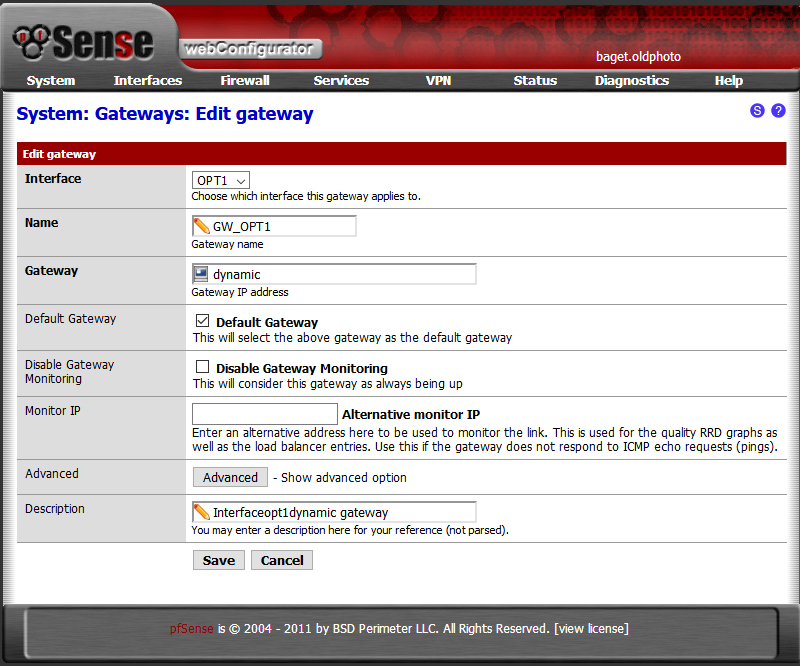800x666 pixels.
Task: Enable Disable Gateway Monitoring checkbox
Action: (203, 368)
